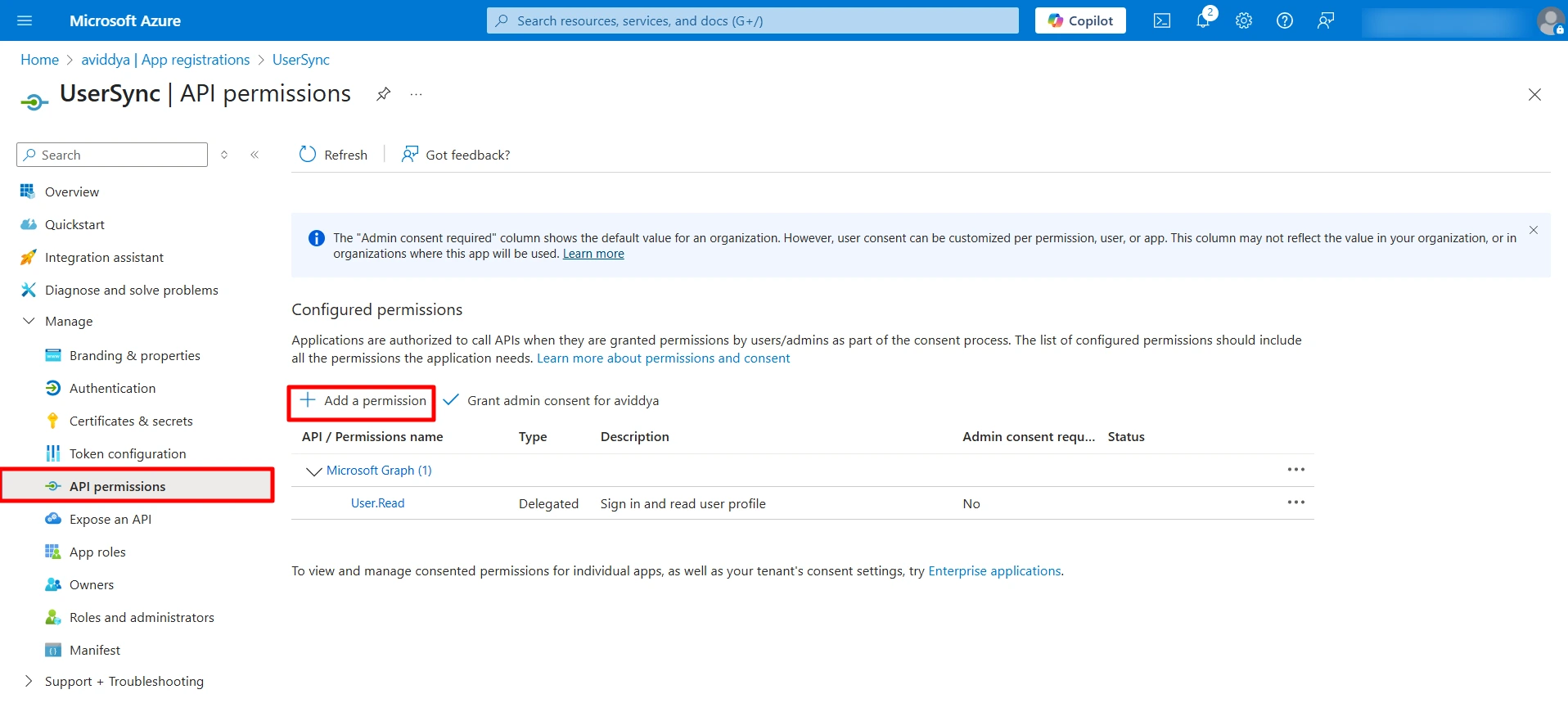Screen dimensions: 1568x712
Task: Click the Microsoft Azure logo text
Action: tap(125, 20)
